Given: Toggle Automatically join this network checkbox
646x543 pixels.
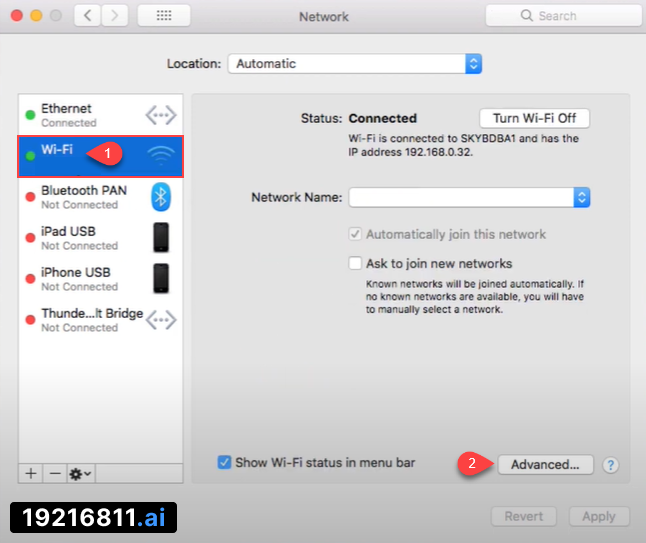Looking at the screenshot, I should (x=355, y=234).
